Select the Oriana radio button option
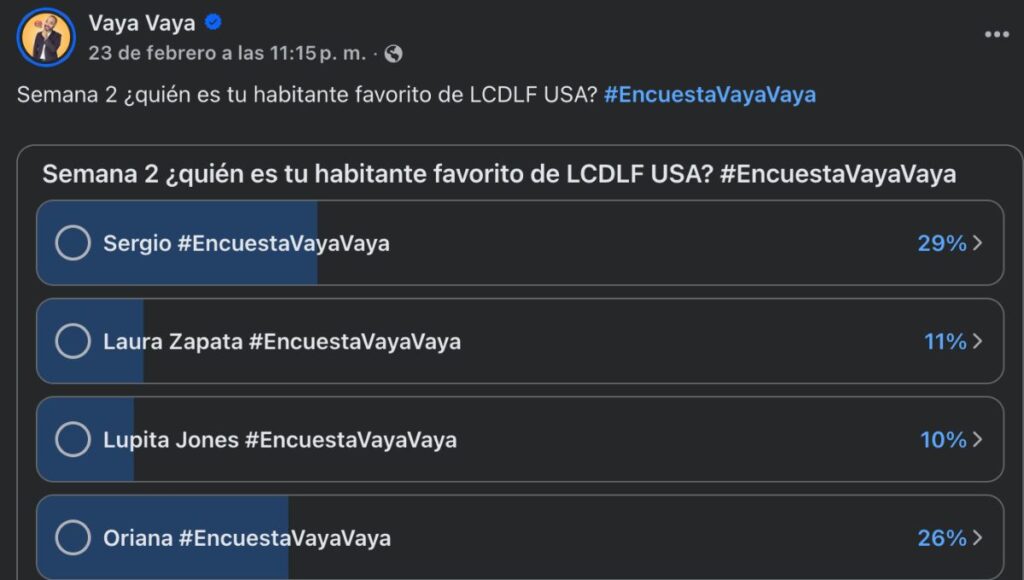 (72, 538)
